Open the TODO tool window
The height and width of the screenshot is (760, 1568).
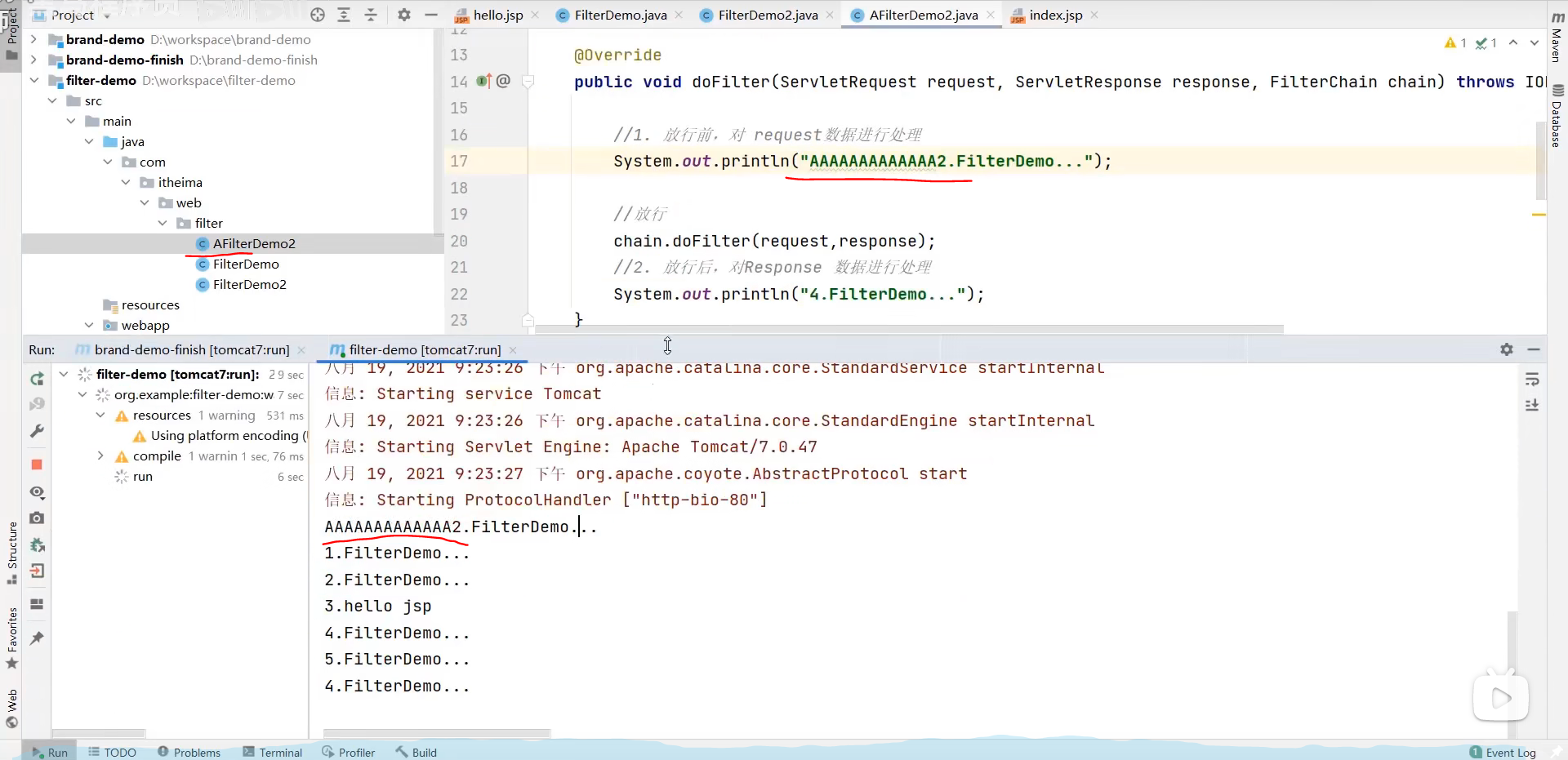(112, 752)
